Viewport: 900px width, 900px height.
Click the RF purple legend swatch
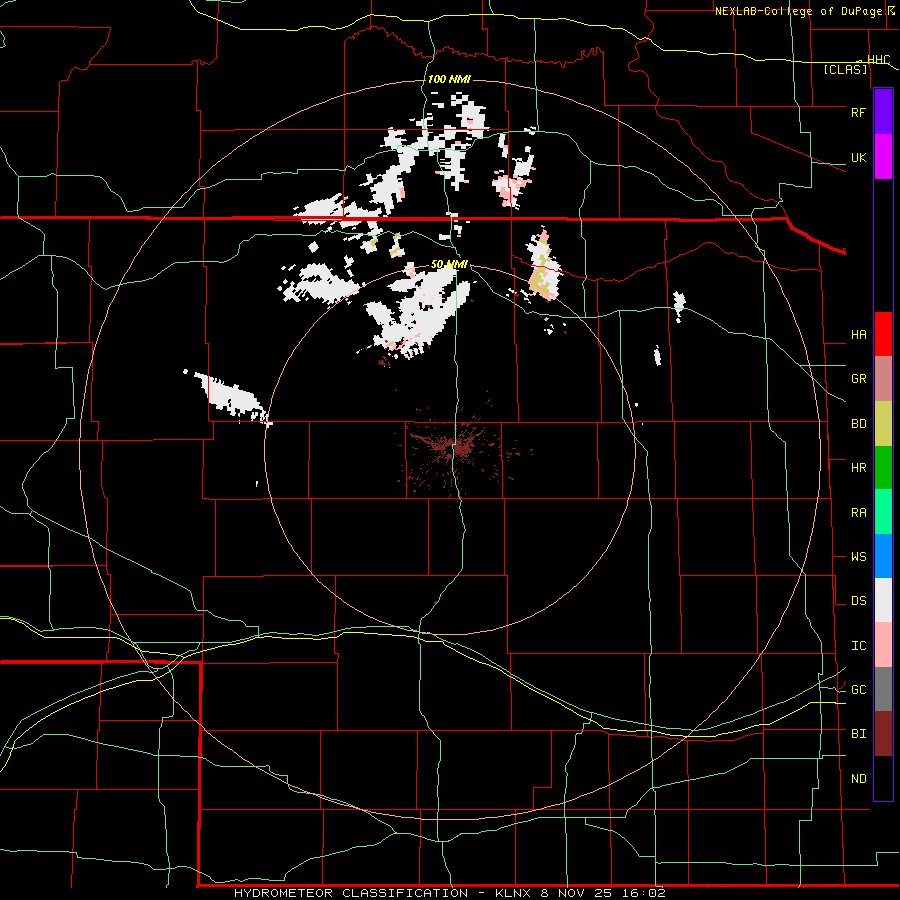(883, 112)
